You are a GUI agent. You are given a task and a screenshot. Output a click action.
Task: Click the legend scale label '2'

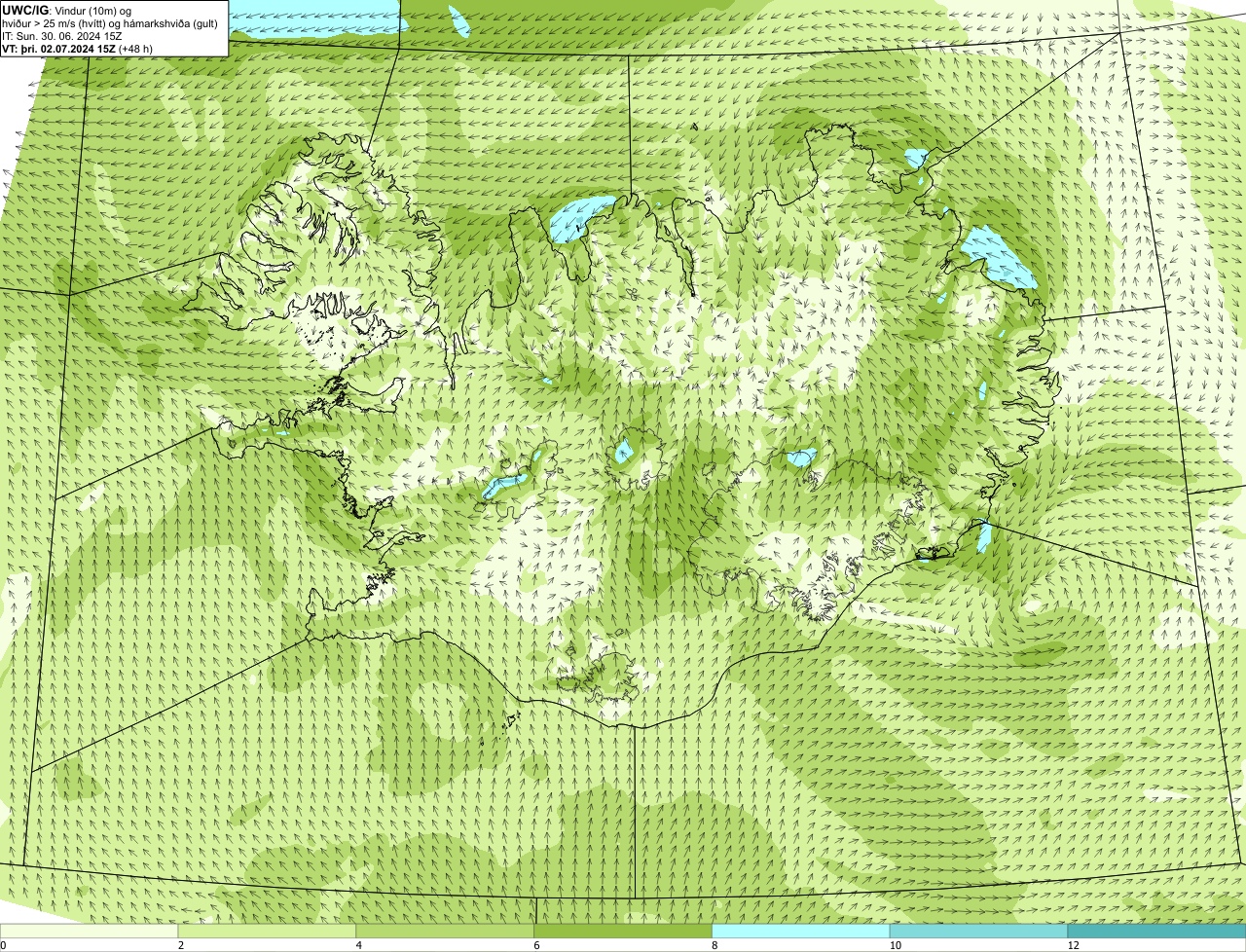[x=180, y=945]
